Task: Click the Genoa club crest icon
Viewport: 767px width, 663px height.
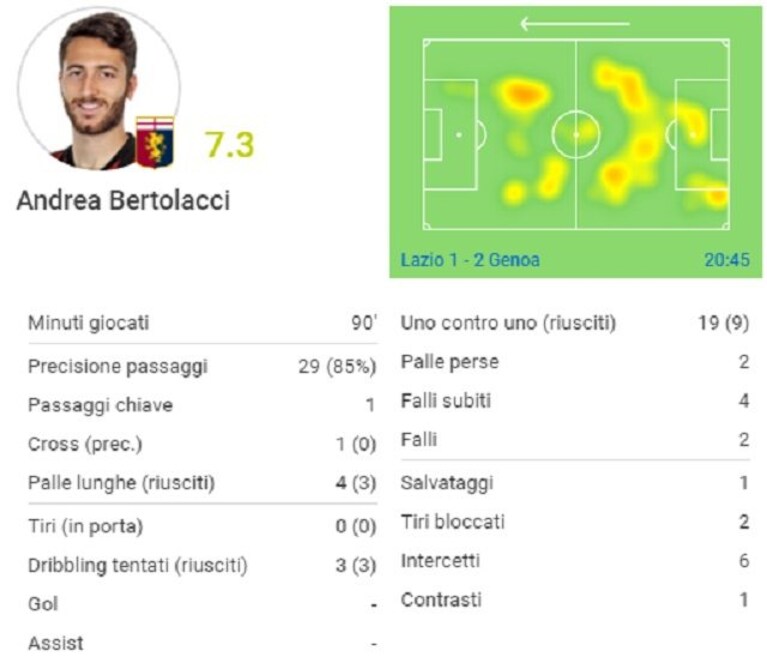Action: point(155,142)
